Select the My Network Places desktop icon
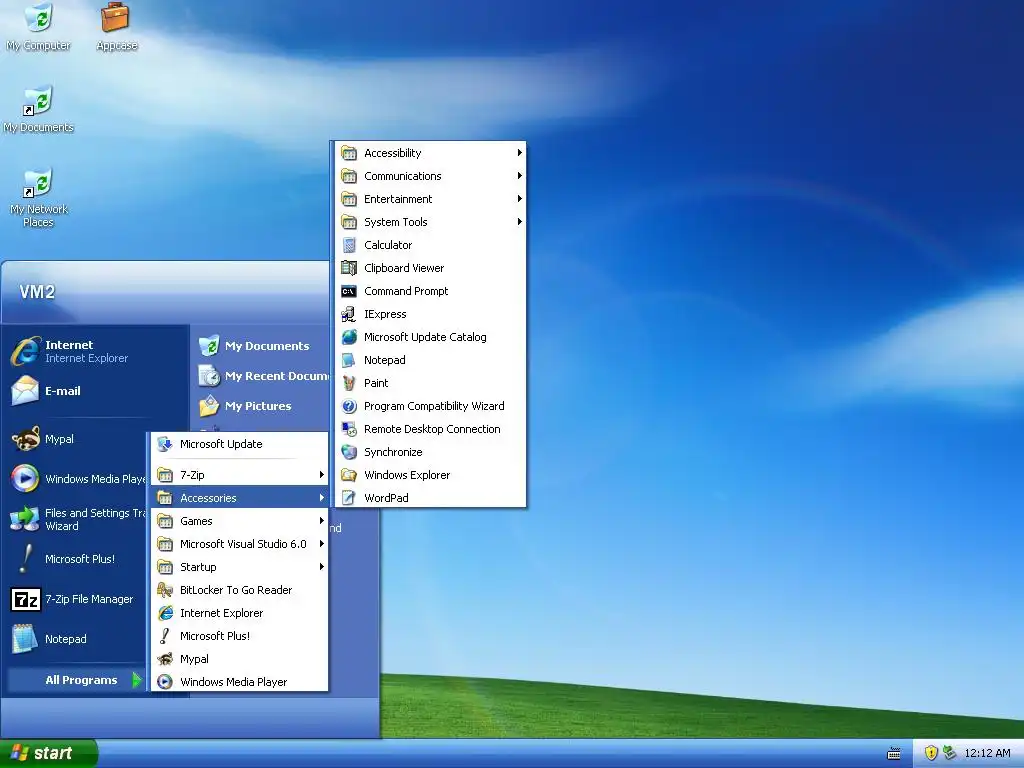Image resolution: width=1024 pixels, height=768 pixels. pos(39,183)
